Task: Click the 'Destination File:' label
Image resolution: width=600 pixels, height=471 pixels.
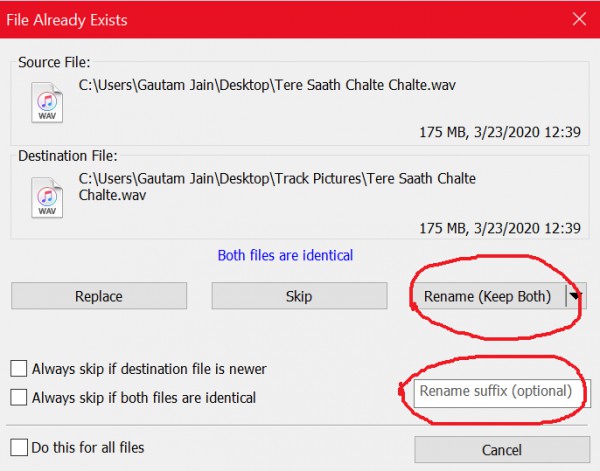Action: 67,156
